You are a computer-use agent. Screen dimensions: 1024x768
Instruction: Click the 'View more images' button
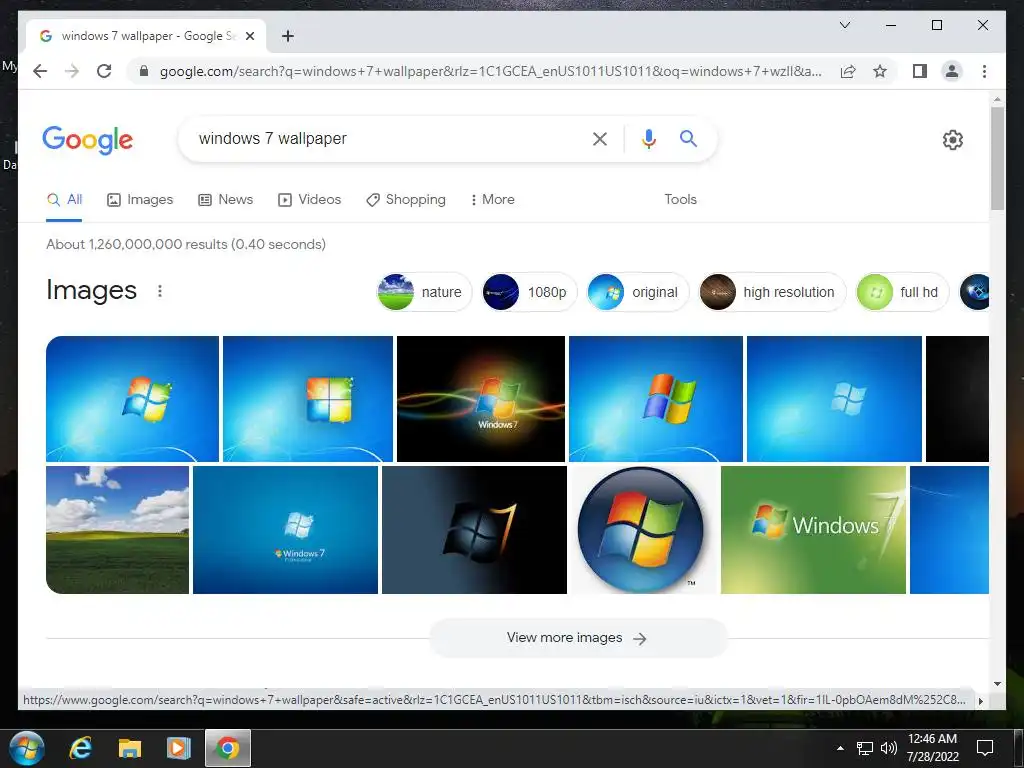click(578, 638)
